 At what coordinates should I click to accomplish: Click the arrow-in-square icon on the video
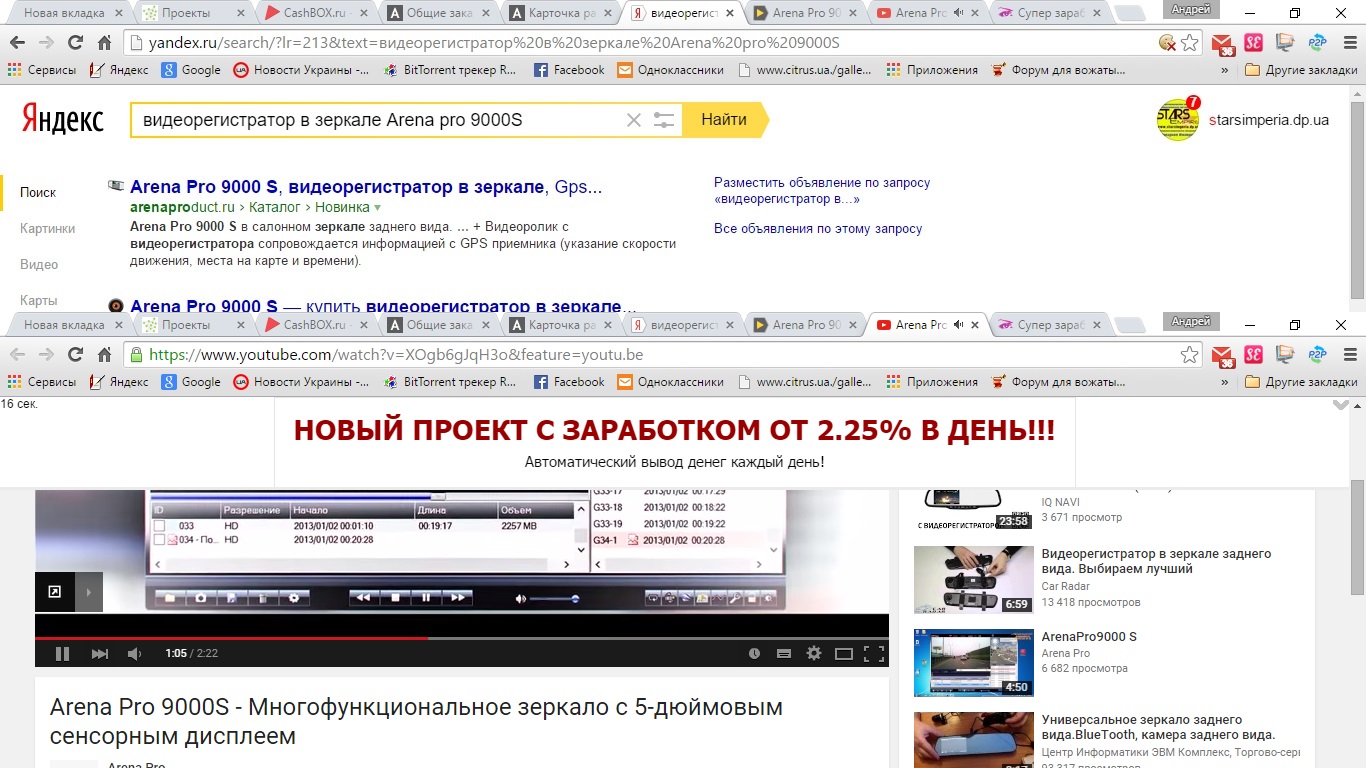(x=54, y=592)
